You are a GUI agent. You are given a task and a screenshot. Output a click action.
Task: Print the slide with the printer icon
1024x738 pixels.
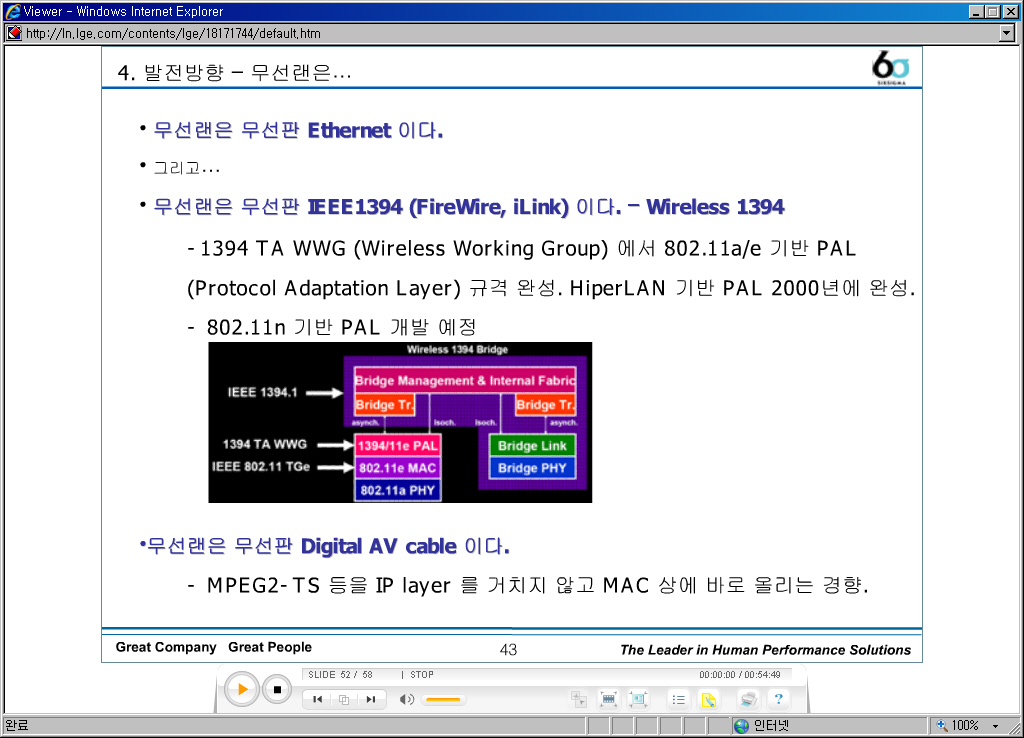pyautogui.click(x=748, y=699)
